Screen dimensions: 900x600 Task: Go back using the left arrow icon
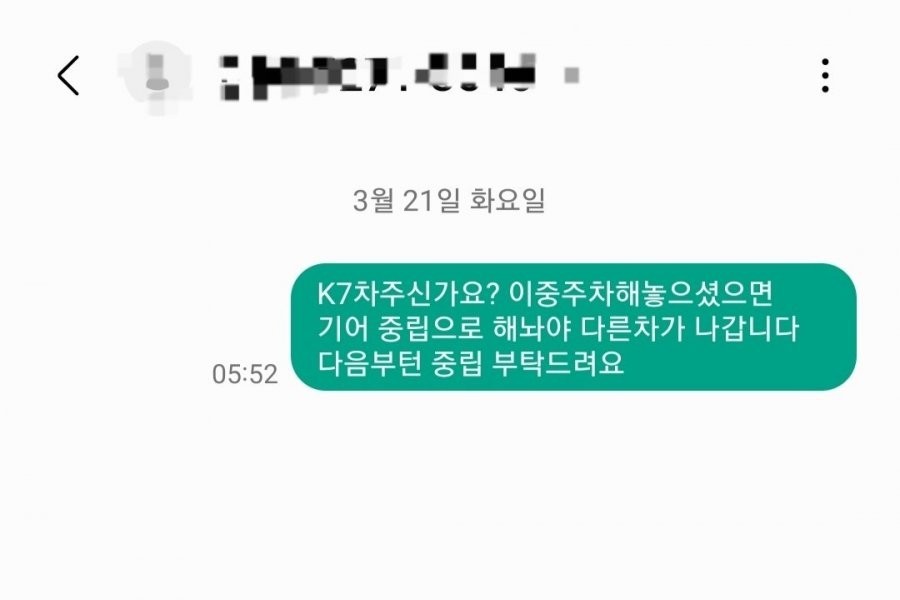(x=68, y=75)
